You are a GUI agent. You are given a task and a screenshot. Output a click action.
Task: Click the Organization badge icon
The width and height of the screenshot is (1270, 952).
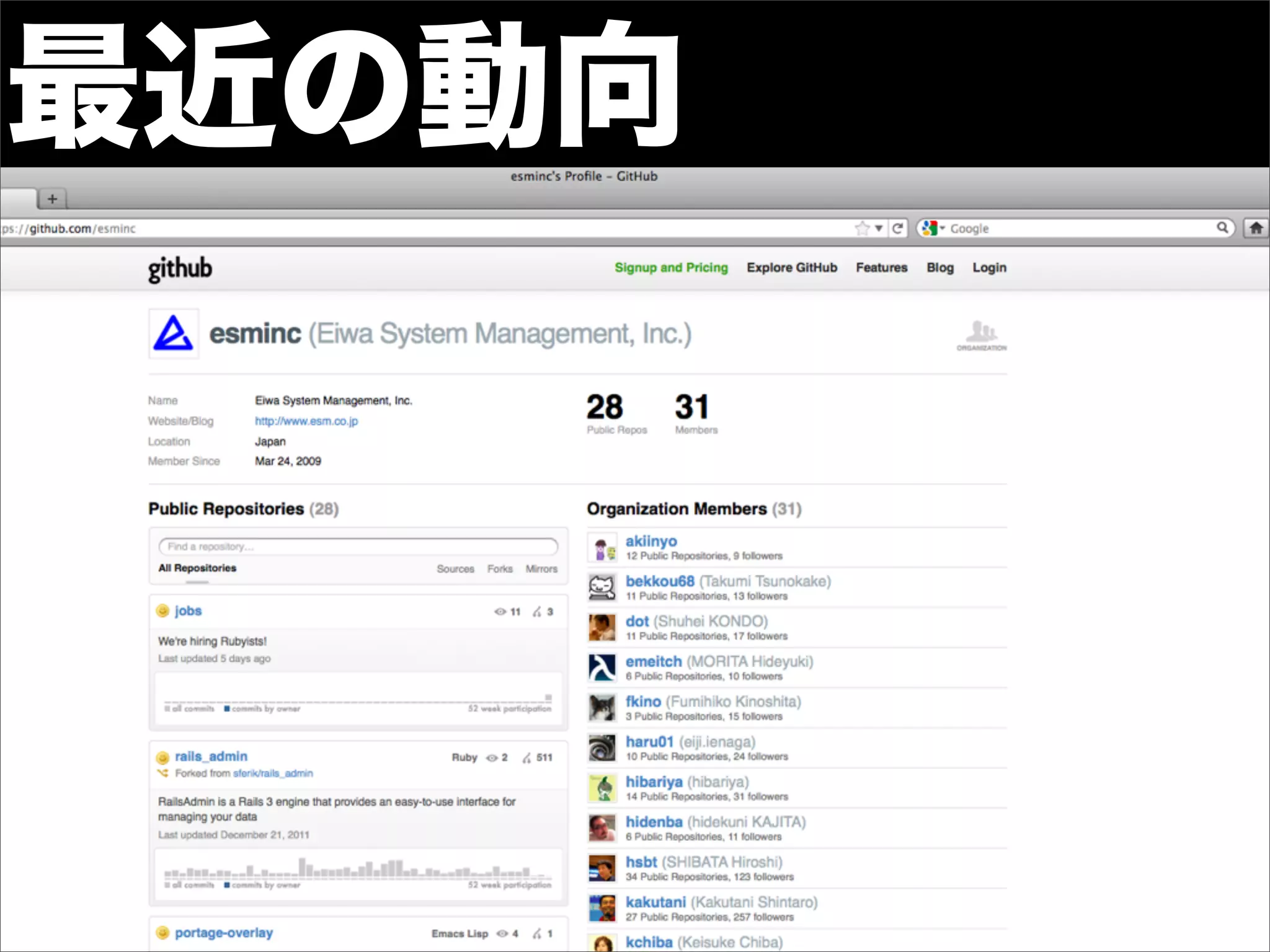click(x=982, y=336)
